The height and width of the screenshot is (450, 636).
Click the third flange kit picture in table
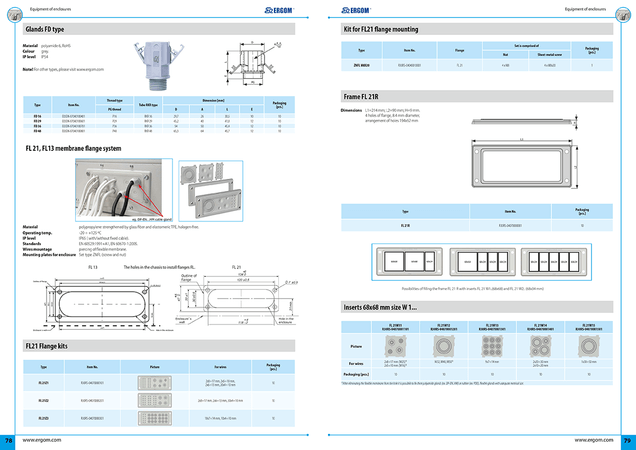155,418
